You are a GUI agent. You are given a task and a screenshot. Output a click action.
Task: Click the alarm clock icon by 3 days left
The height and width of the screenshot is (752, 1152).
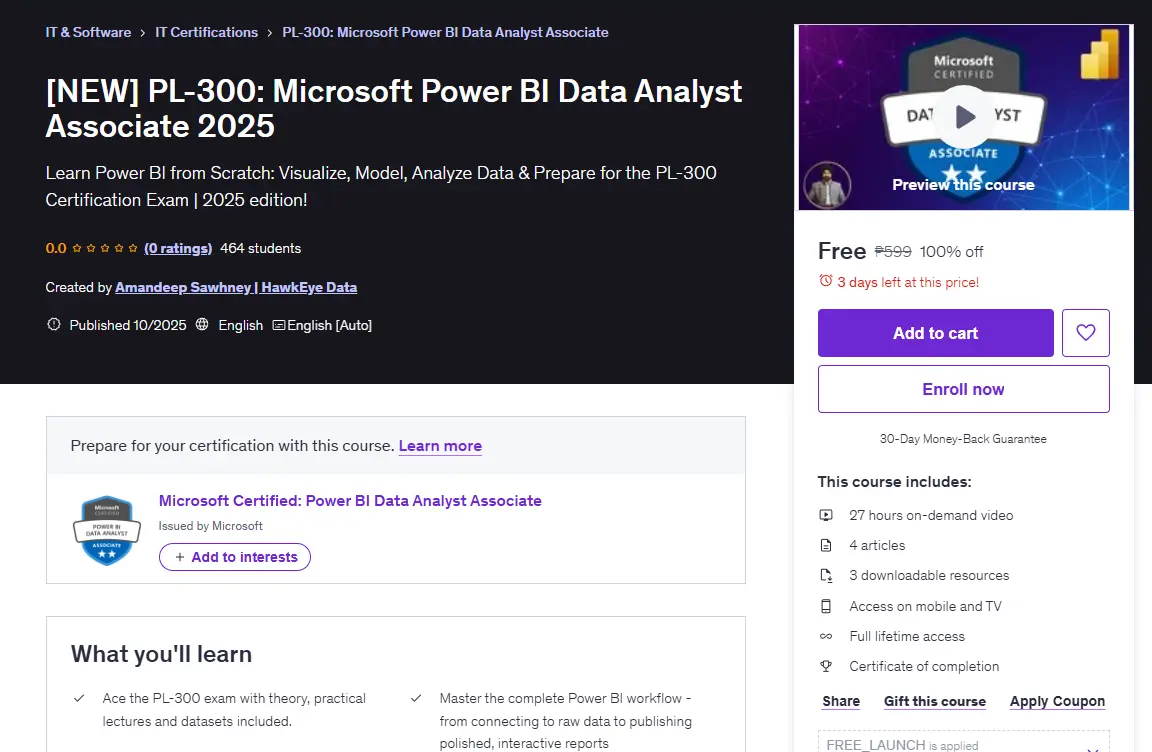(826, 281)
